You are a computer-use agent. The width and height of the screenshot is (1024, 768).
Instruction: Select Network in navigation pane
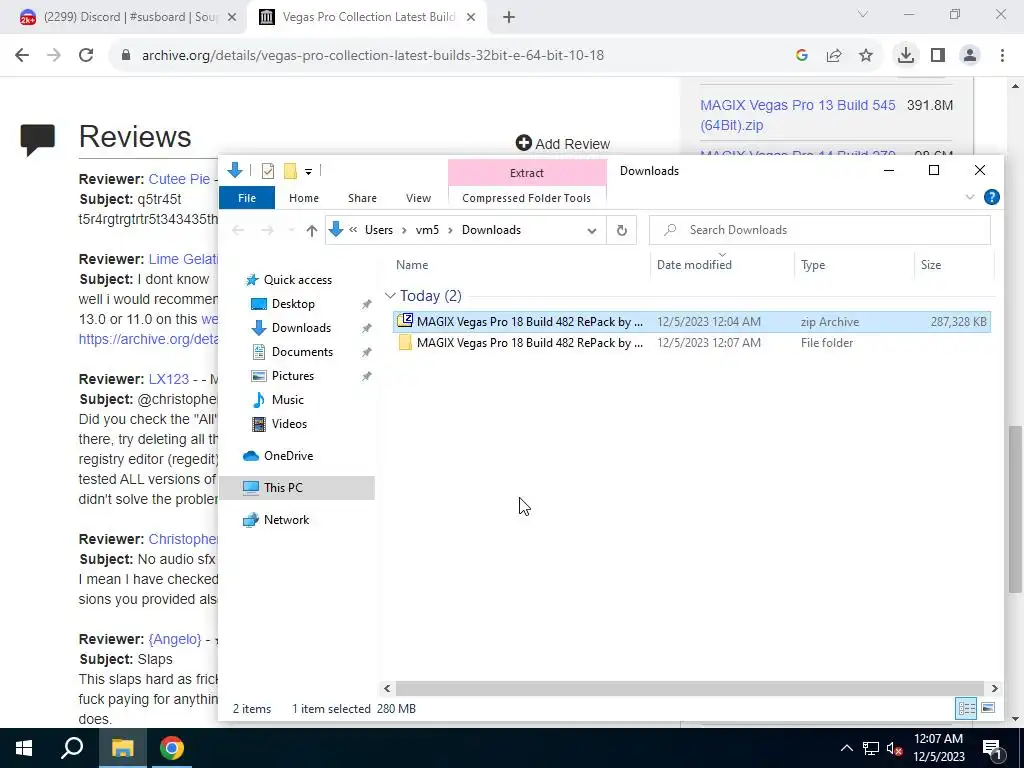pos(286,520)
